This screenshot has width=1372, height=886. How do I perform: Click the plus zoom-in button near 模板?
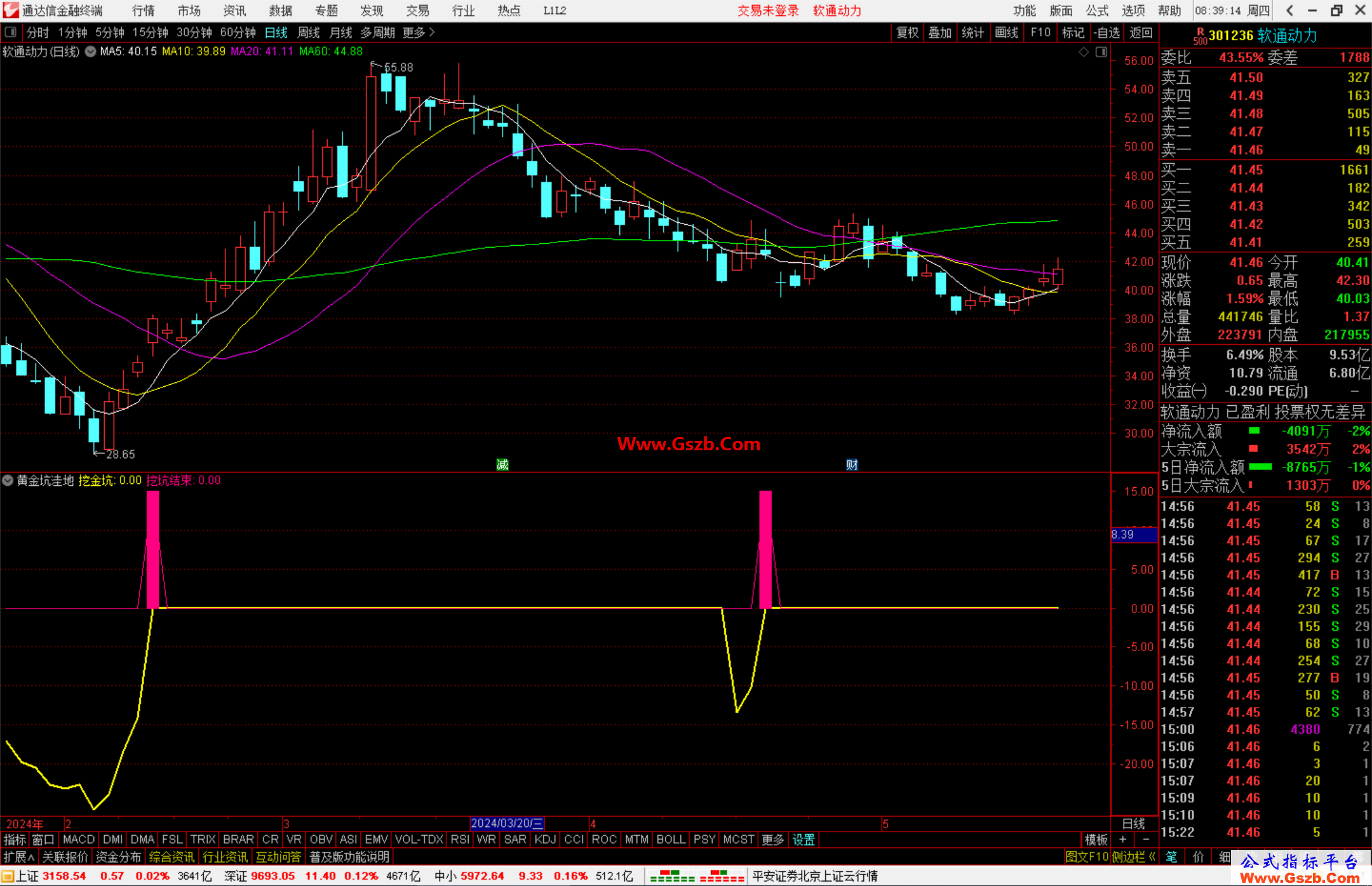[x=1122, y=840]
